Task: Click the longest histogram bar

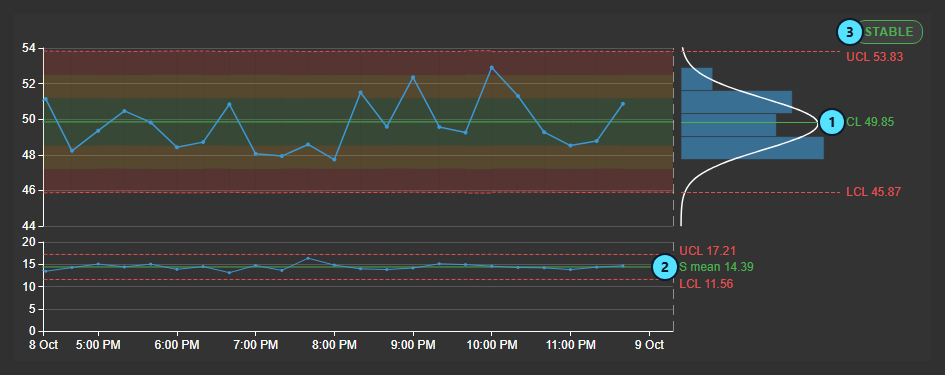Action: (x=752, y=148)
